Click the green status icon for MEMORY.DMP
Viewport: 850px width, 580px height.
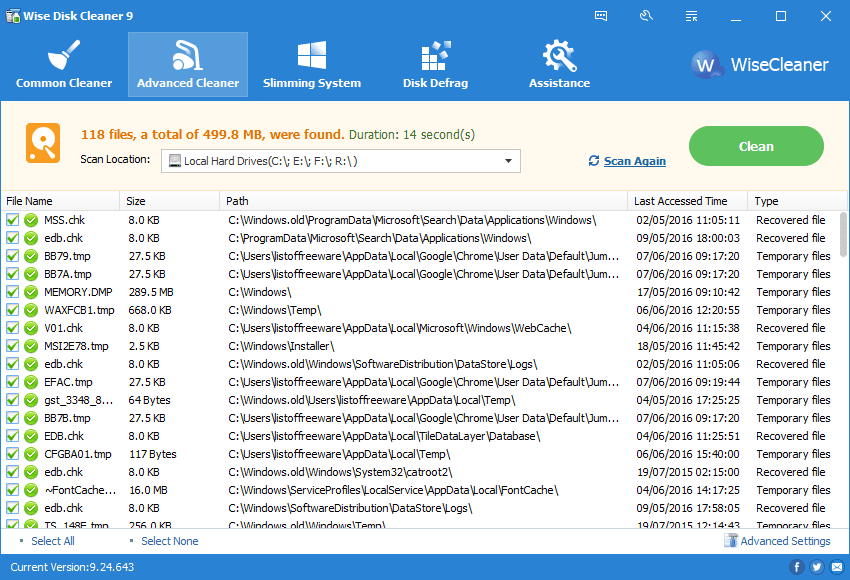(31, 292)
